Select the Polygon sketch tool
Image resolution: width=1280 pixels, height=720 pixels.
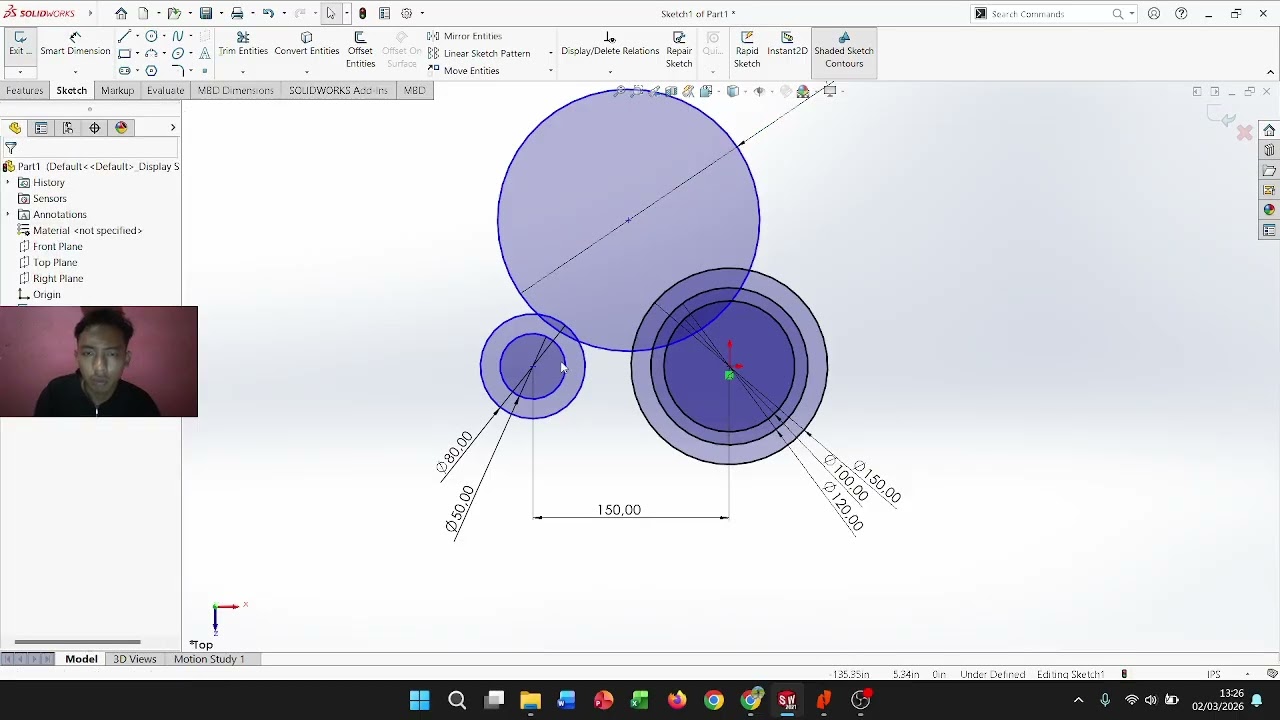(151, 71)
